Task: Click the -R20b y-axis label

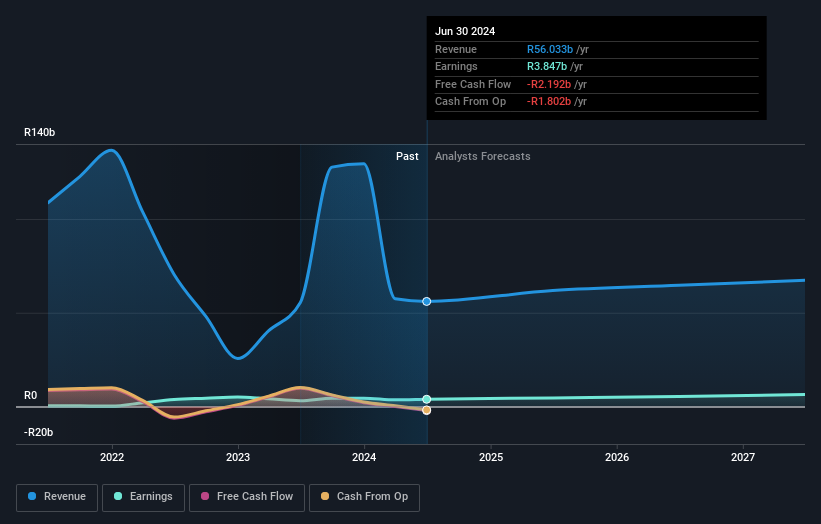Action: 38,432
